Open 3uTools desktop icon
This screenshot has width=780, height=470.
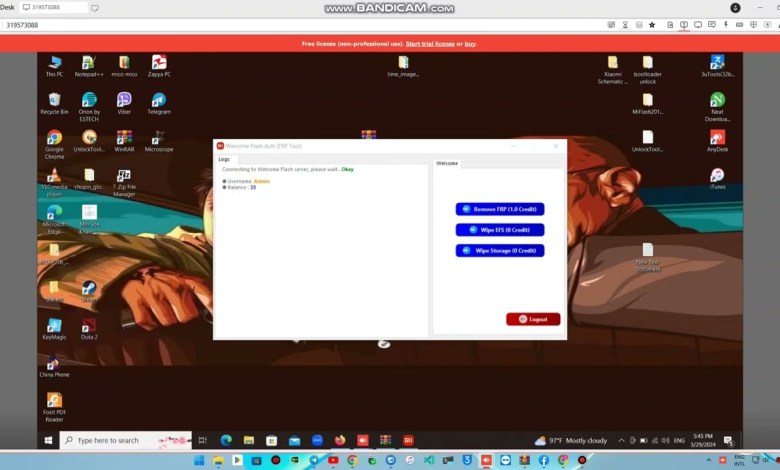(717, 66)
